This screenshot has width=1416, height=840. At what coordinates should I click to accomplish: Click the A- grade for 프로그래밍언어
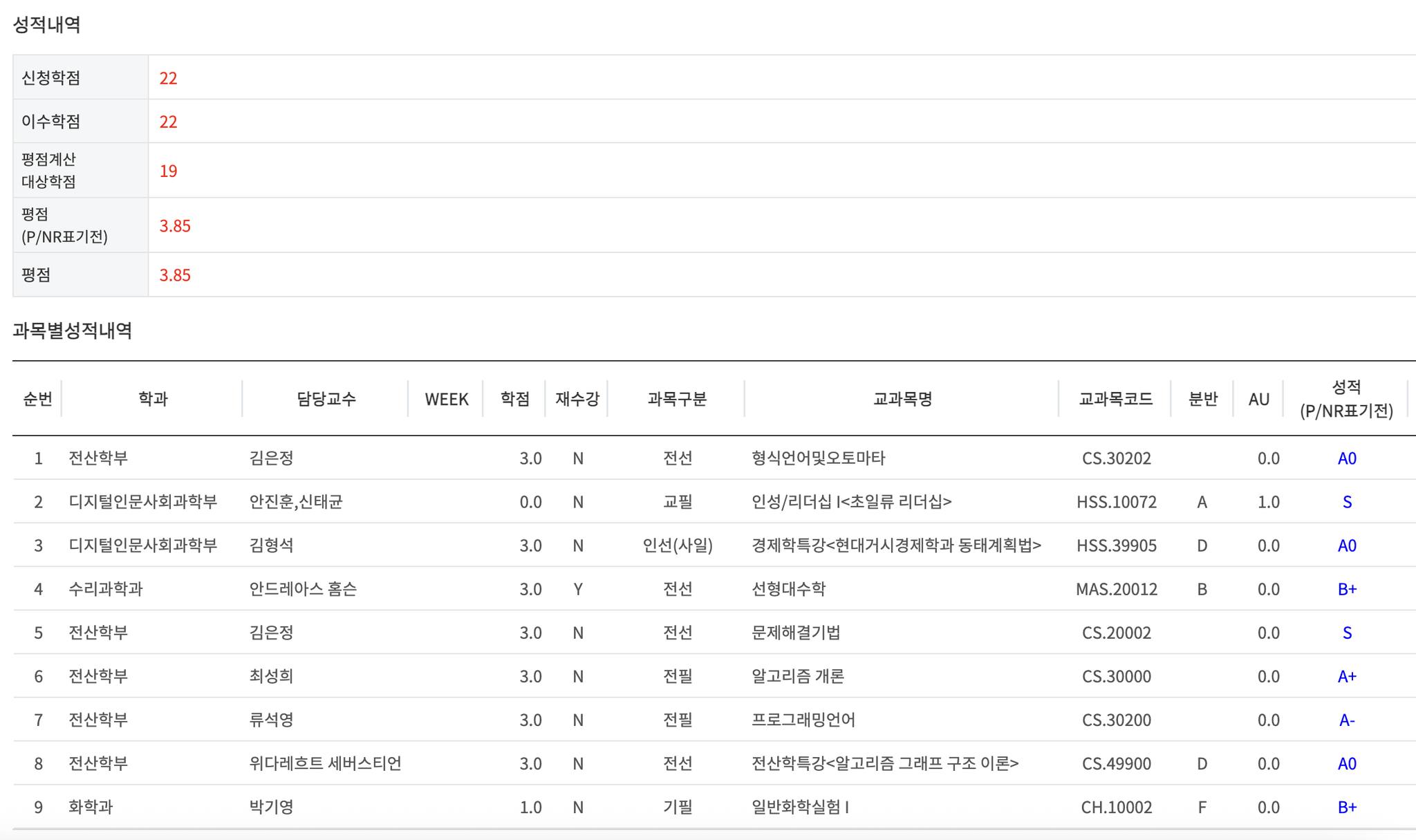click(x=1346, y=720)
